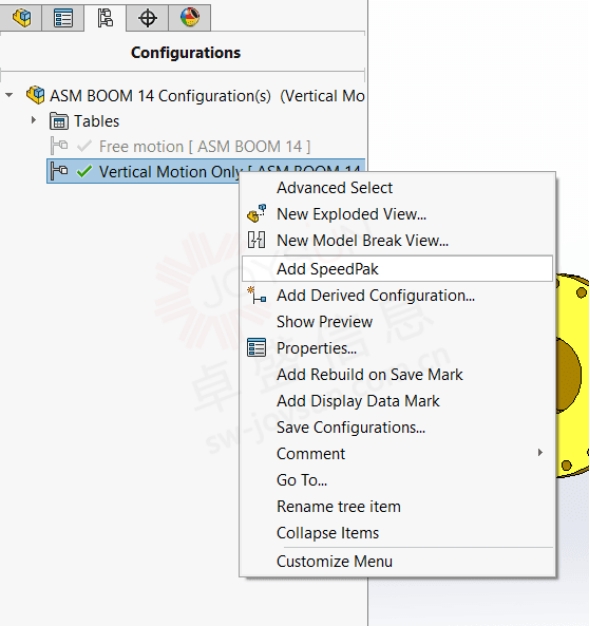The width and height of the screenshot is (590, 627).
Task: Click the Properties list icon in menu
Action: pyautogui.click(x=256, y=347)
